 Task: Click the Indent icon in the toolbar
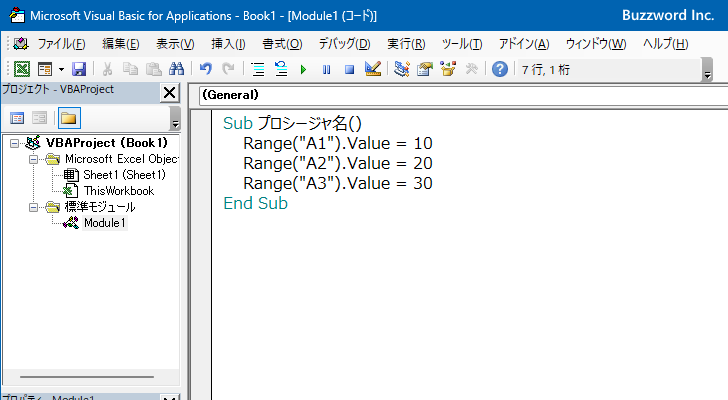pyautogui.click(x=258, y=69)
